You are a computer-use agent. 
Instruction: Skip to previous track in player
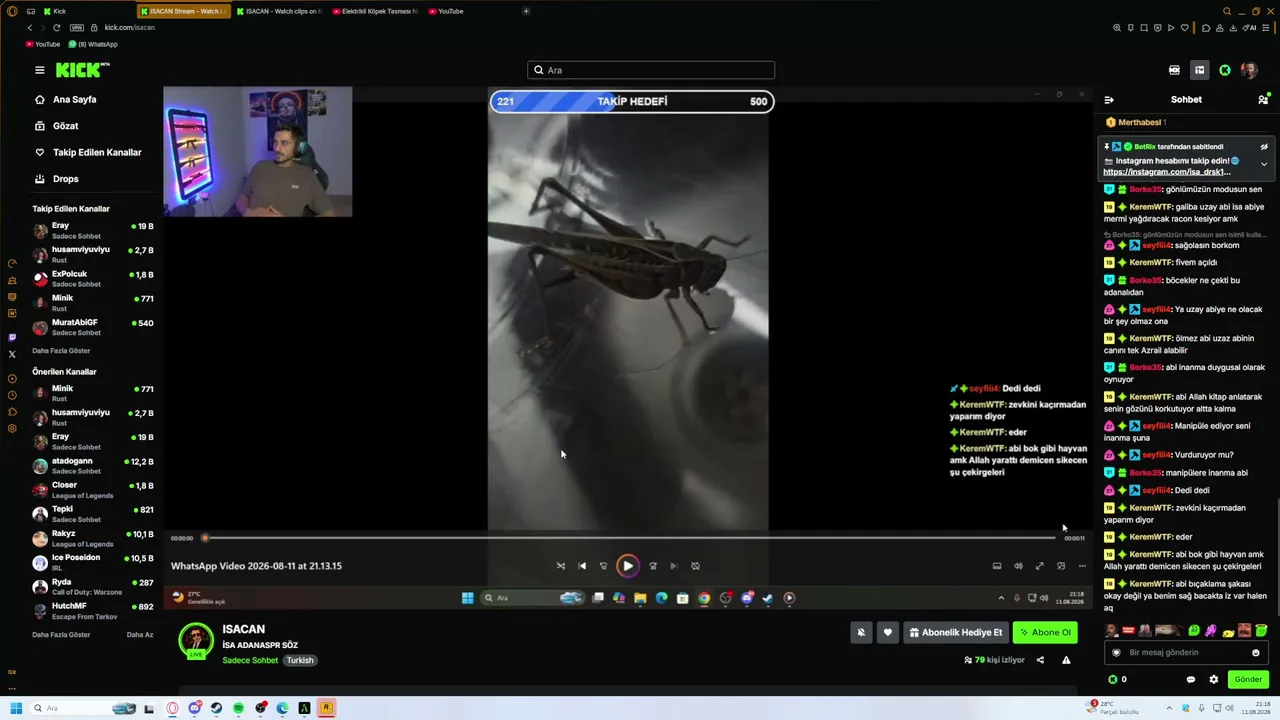point(582,566)
